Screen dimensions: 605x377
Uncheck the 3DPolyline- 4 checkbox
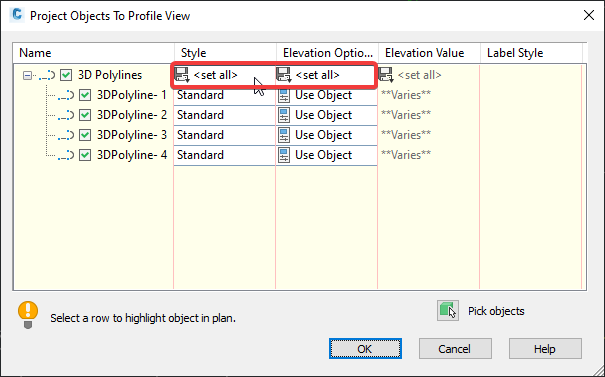[x=85, y=155]
